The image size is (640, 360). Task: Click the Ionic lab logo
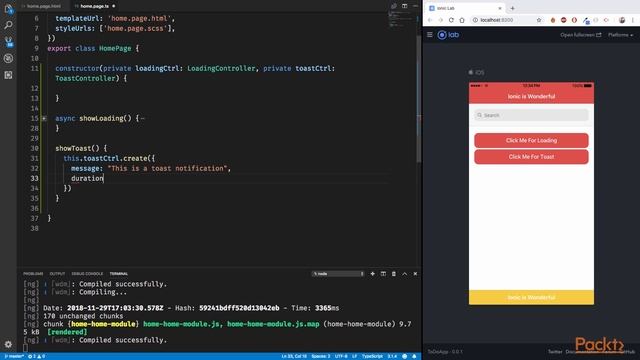(448, 35)
